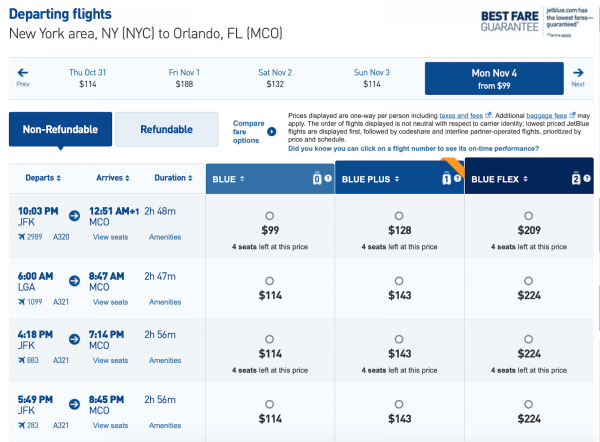The height and width of the screenshot is (442, 600).
Task: Click the Blue Plus fare bag icon
Action: 447,179
